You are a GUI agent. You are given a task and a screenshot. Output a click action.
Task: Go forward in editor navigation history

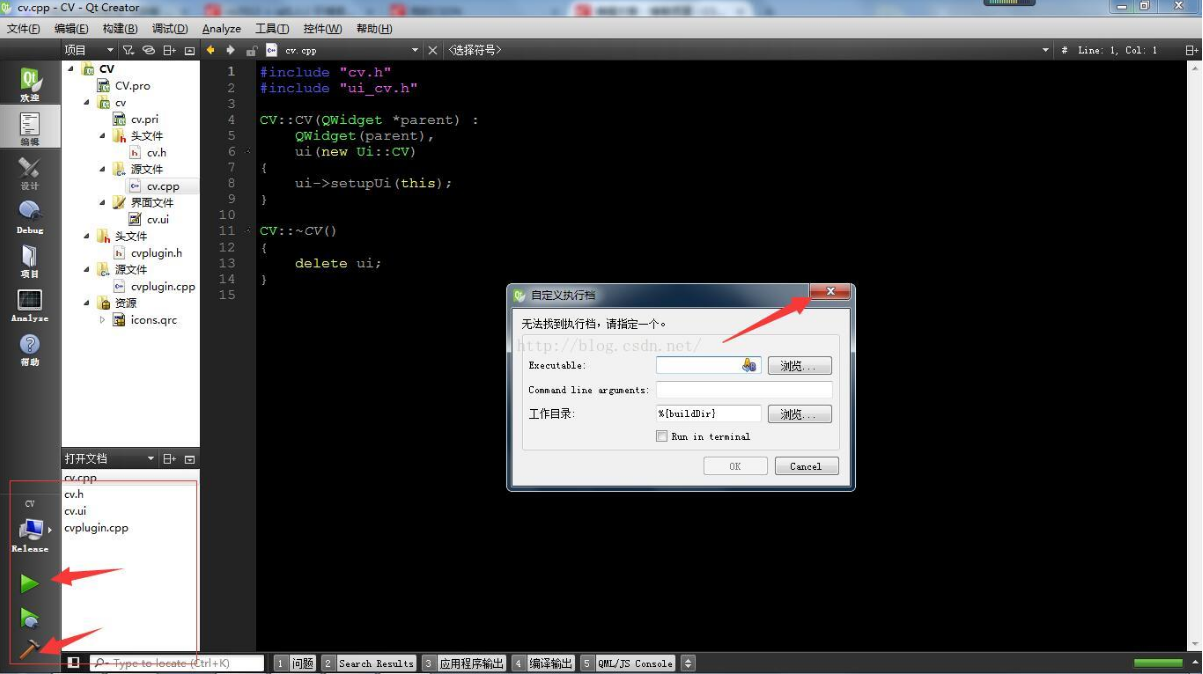(230, 50)
